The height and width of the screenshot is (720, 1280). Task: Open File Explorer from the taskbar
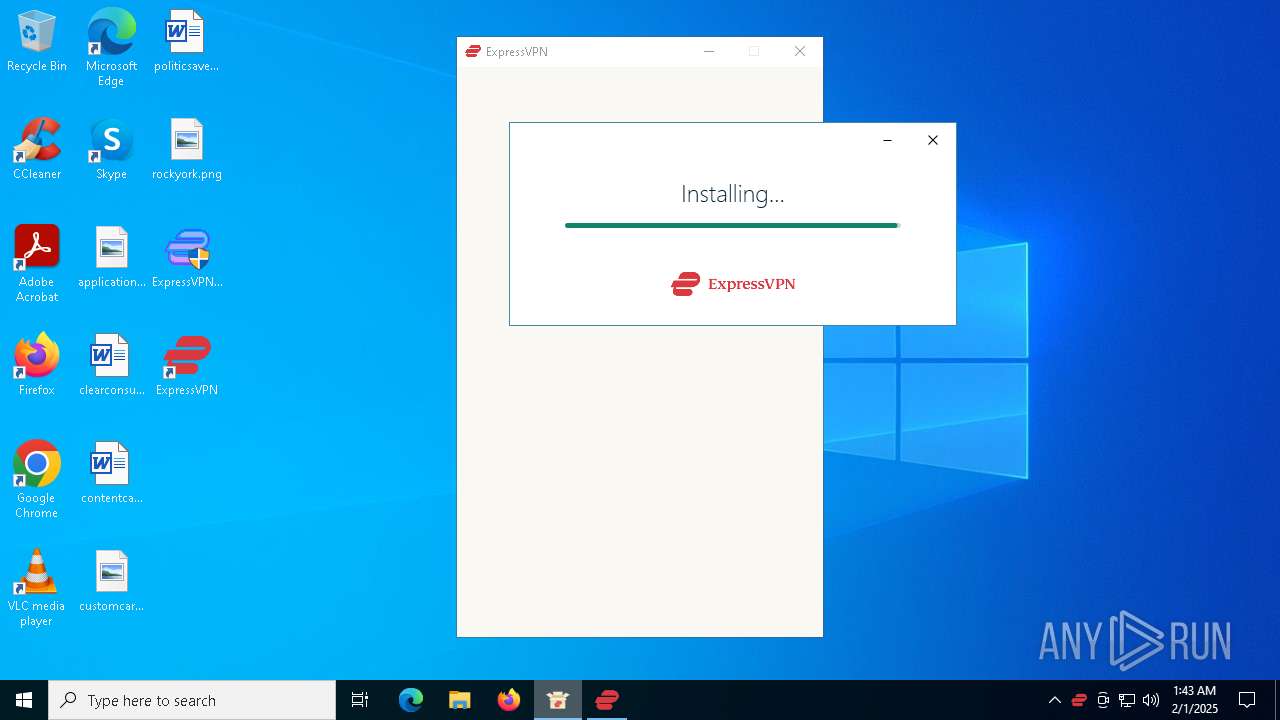click(x=460, y=700)
